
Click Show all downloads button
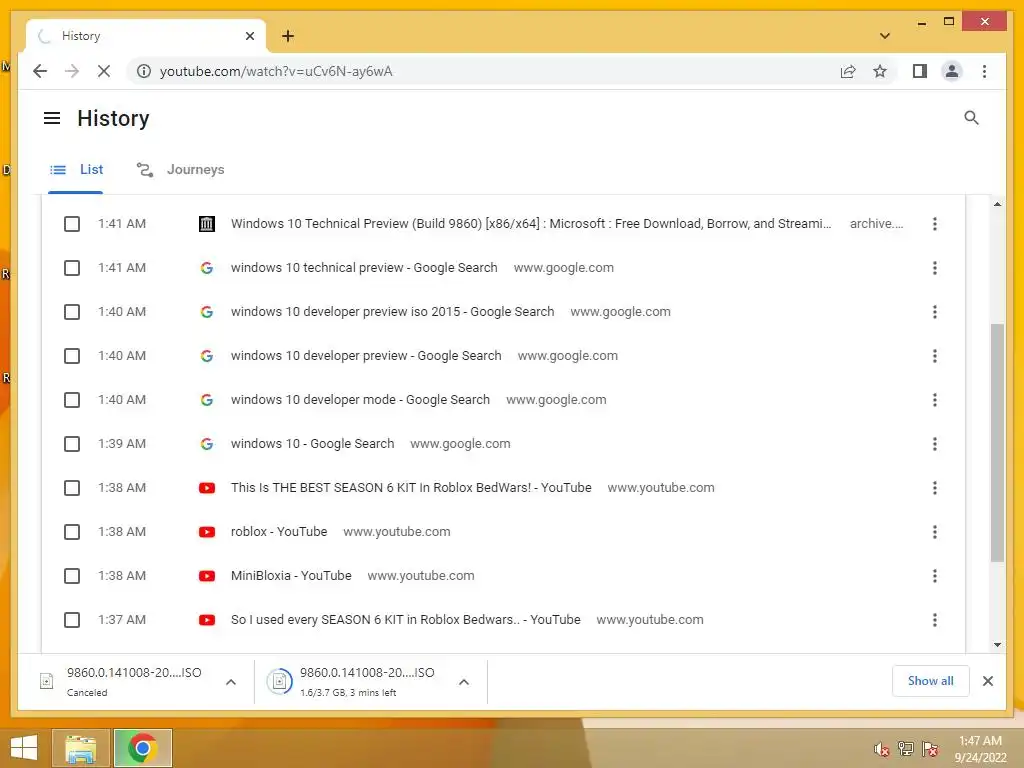pyautogui.click(x=930, y=681)
